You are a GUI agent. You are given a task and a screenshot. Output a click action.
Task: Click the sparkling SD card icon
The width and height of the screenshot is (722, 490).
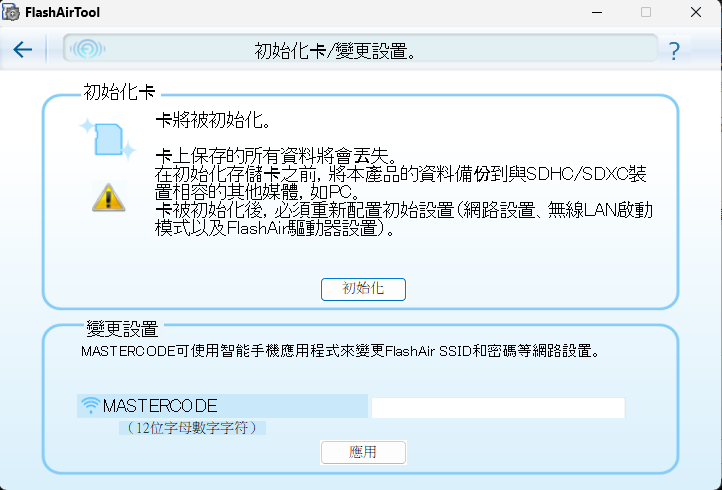pos(108,139)
